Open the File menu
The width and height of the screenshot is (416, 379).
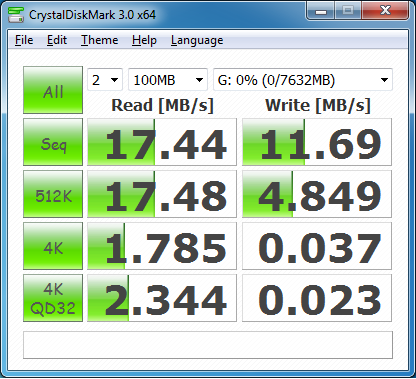pos(24,40)
